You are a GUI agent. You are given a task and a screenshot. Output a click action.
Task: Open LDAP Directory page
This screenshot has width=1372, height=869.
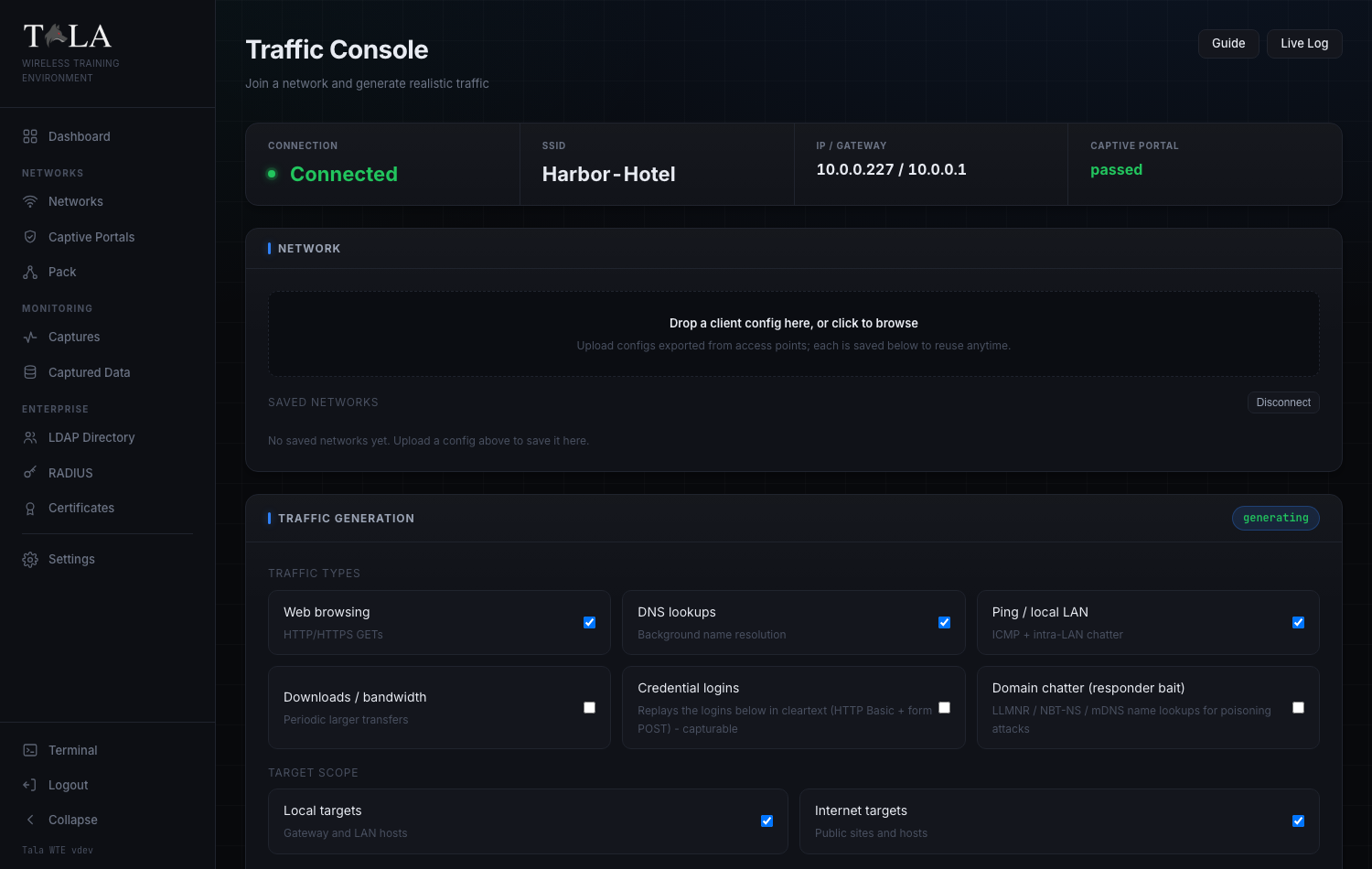[x=107, y=437]
